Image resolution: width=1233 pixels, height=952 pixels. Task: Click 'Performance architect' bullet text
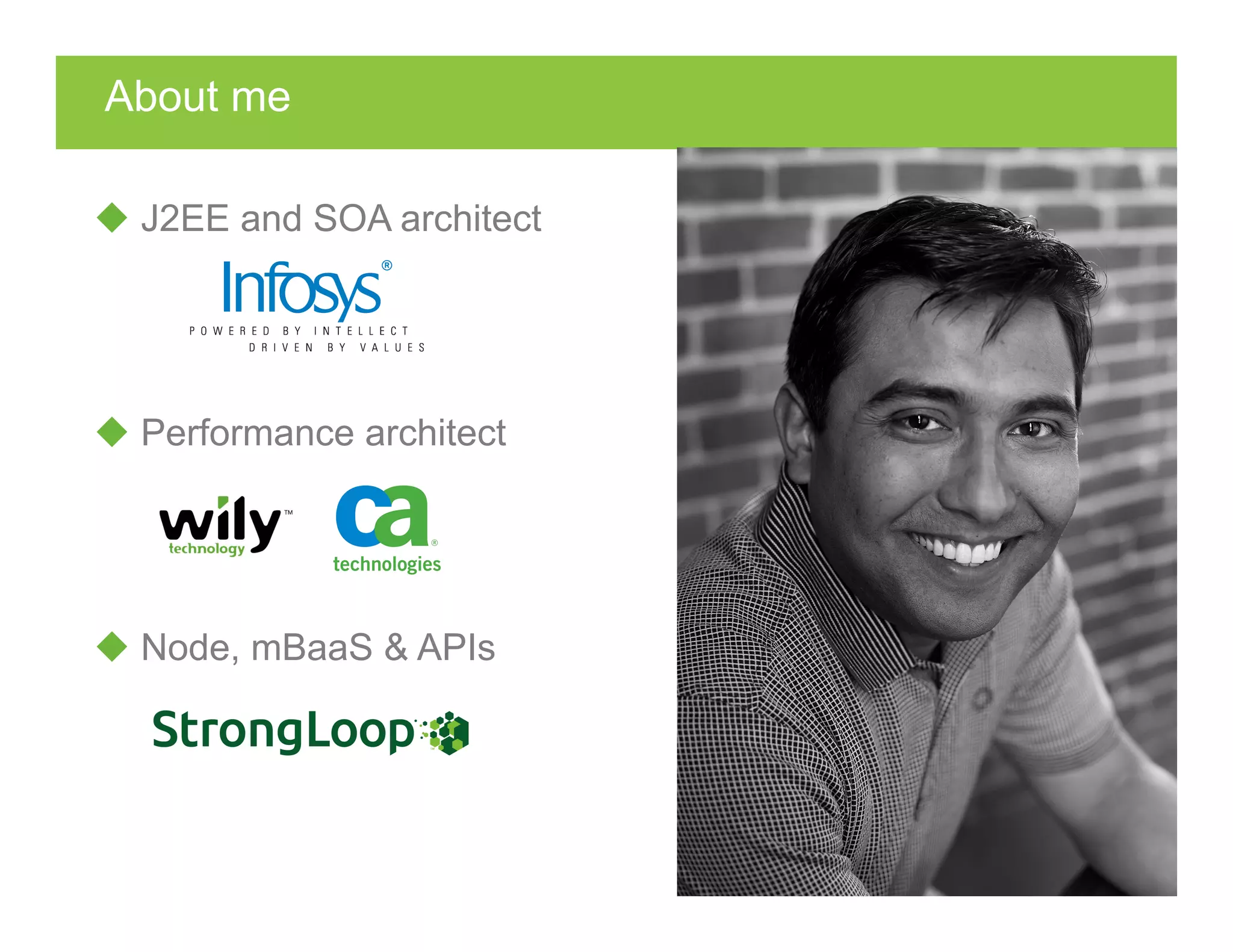click(x=323, y=433)
